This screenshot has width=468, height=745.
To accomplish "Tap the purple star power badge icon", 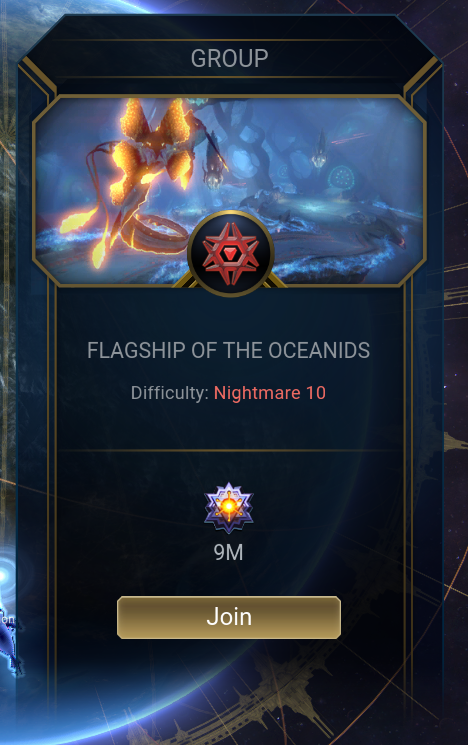I will (x=229, y=508).
